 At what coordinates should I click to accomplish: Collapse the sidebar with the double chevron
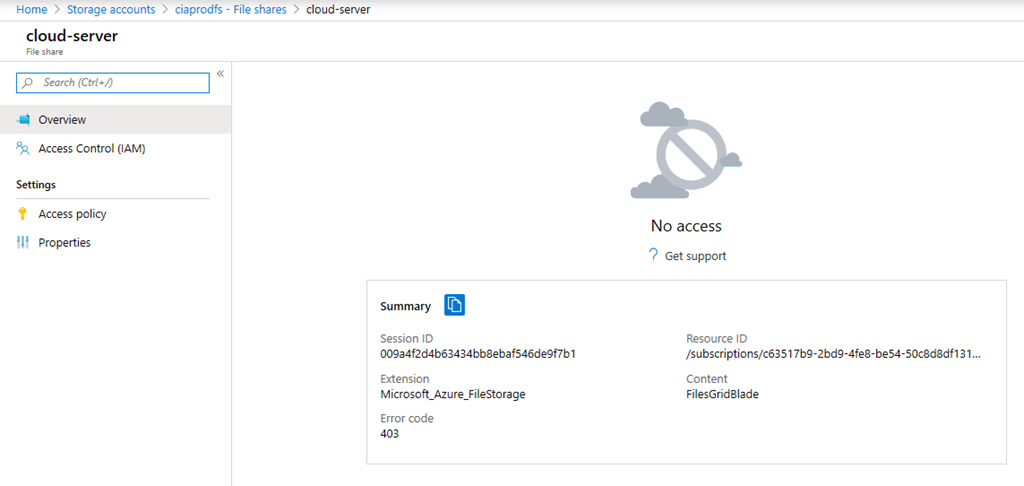coord(220,74)
